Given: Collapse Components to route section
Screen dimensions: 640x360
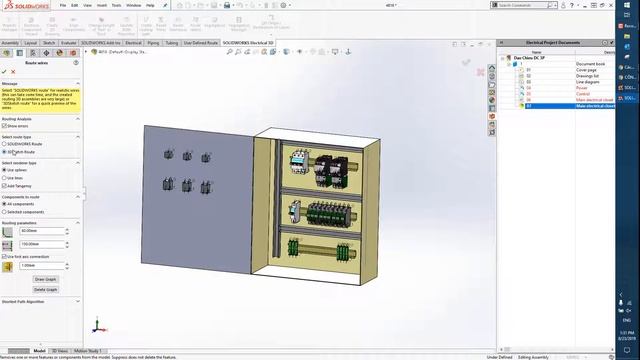Looking at the screenshot, I should (x=78, y=197).
